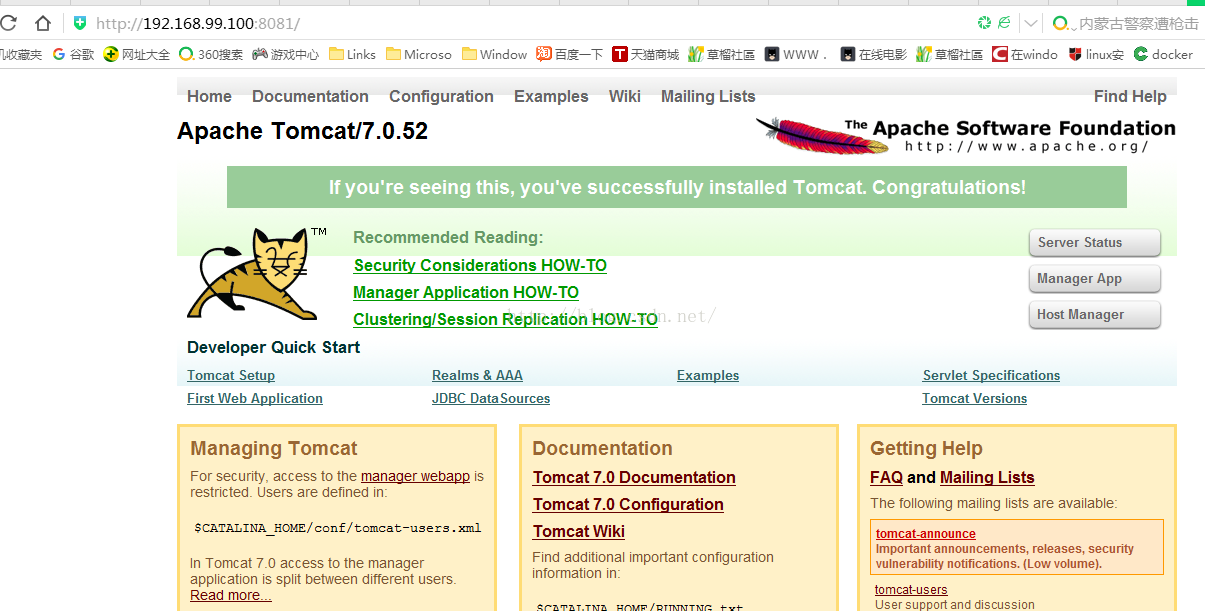The image size is (1205, 611).
Task: Open the 天猫商城 bookmark
Action: [645, 54]
